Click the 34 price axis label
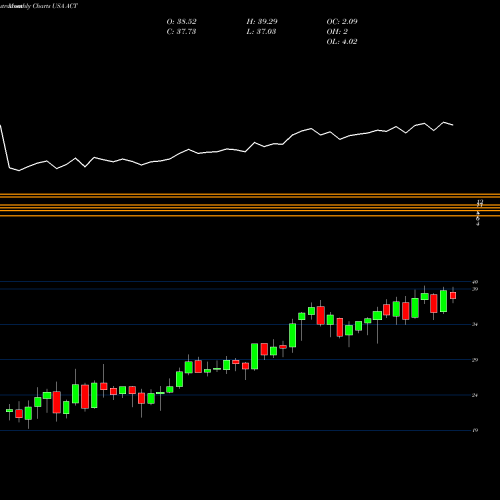This screenshot has width=500, height=500. 475,324
